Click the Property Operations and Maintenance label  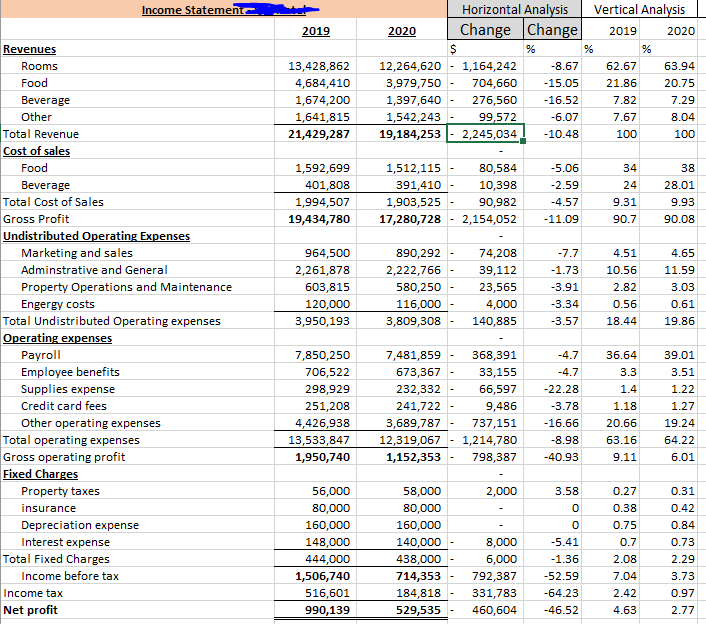[x=127, y=287]
